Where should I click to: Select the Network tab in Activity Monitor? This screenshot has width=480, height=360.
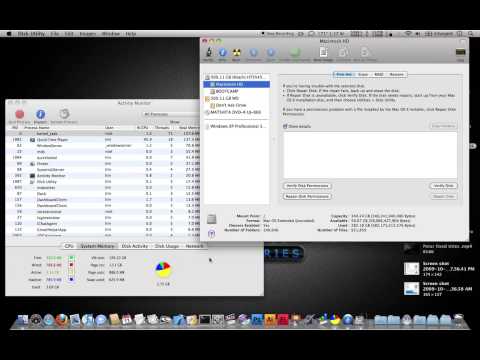(194, 246)
